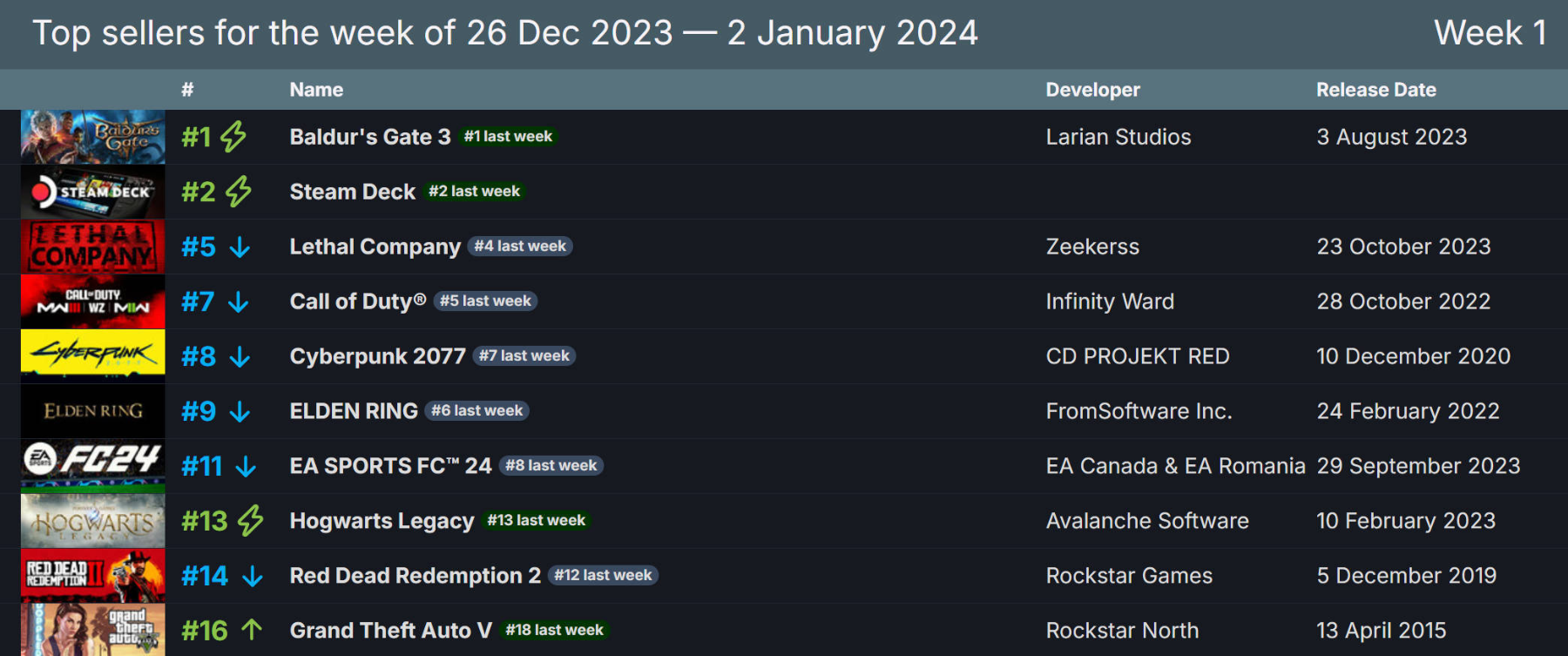Click the Baldur's Gate 3 game thumbnail
This screenshot has width=1568, height=656.
tap(92, 137)
